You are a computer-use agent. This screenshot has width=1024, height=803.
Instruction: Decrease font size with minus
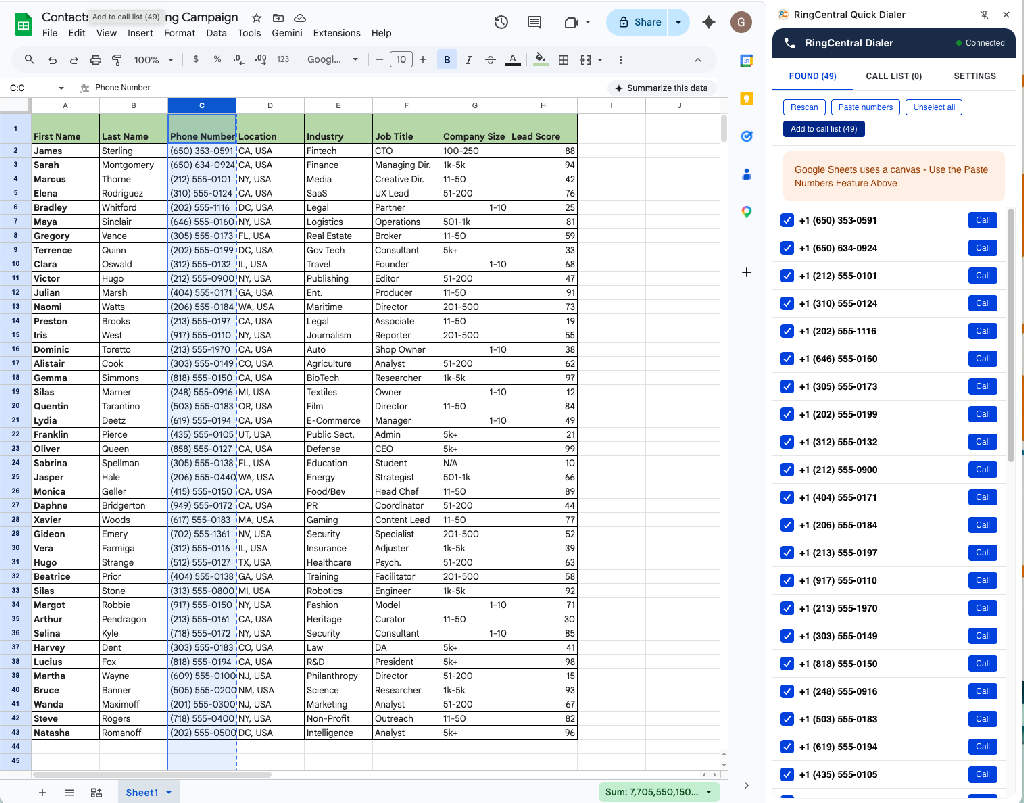tap(379, 59)
